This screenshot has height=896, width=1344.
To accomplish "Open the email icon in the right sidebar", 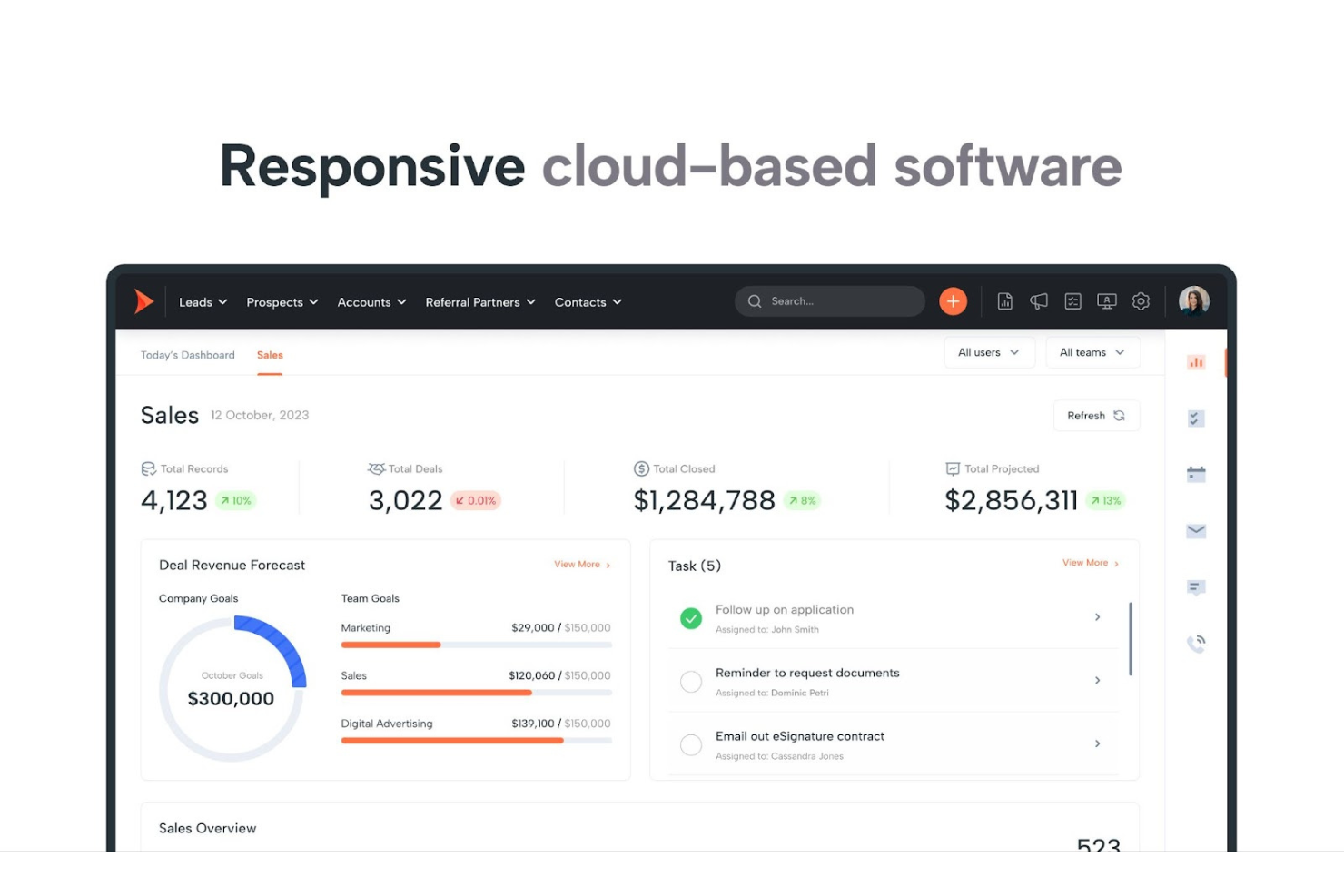I will tap(1195, 530).
